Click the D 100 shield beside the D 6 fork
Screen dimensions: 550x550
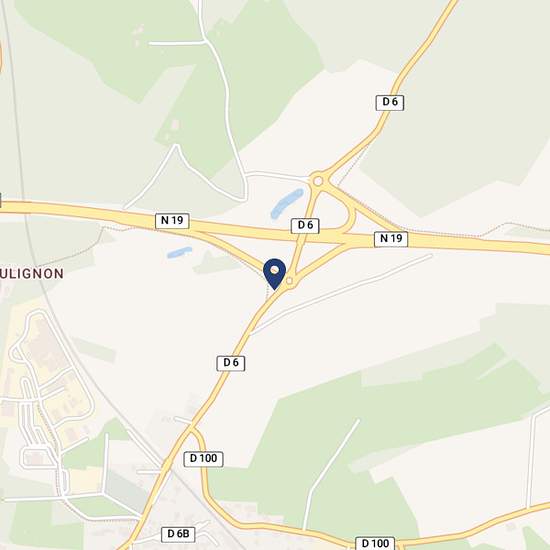(x=203, y=459)
